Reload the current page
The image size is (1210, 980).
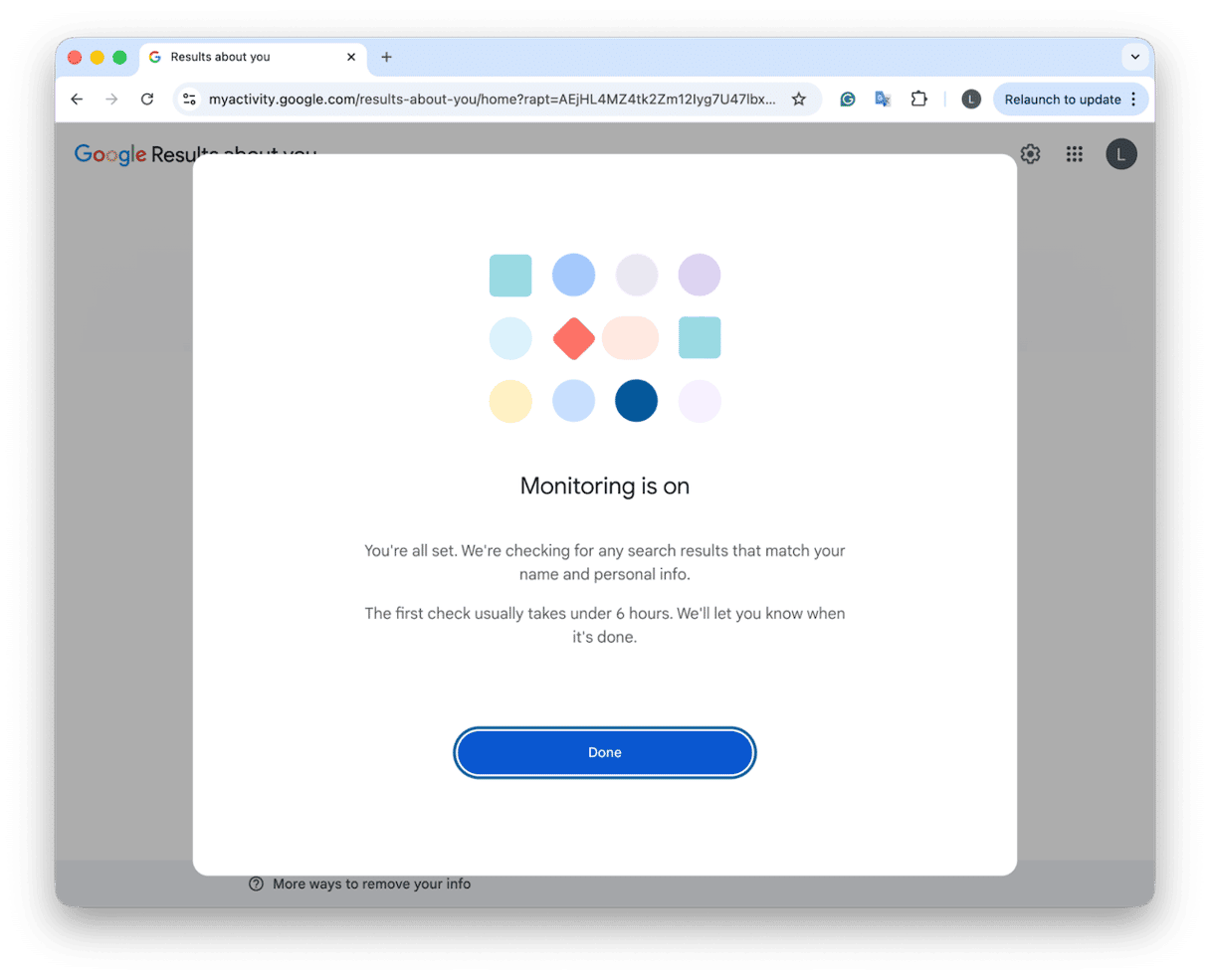[x=147, y=98]
